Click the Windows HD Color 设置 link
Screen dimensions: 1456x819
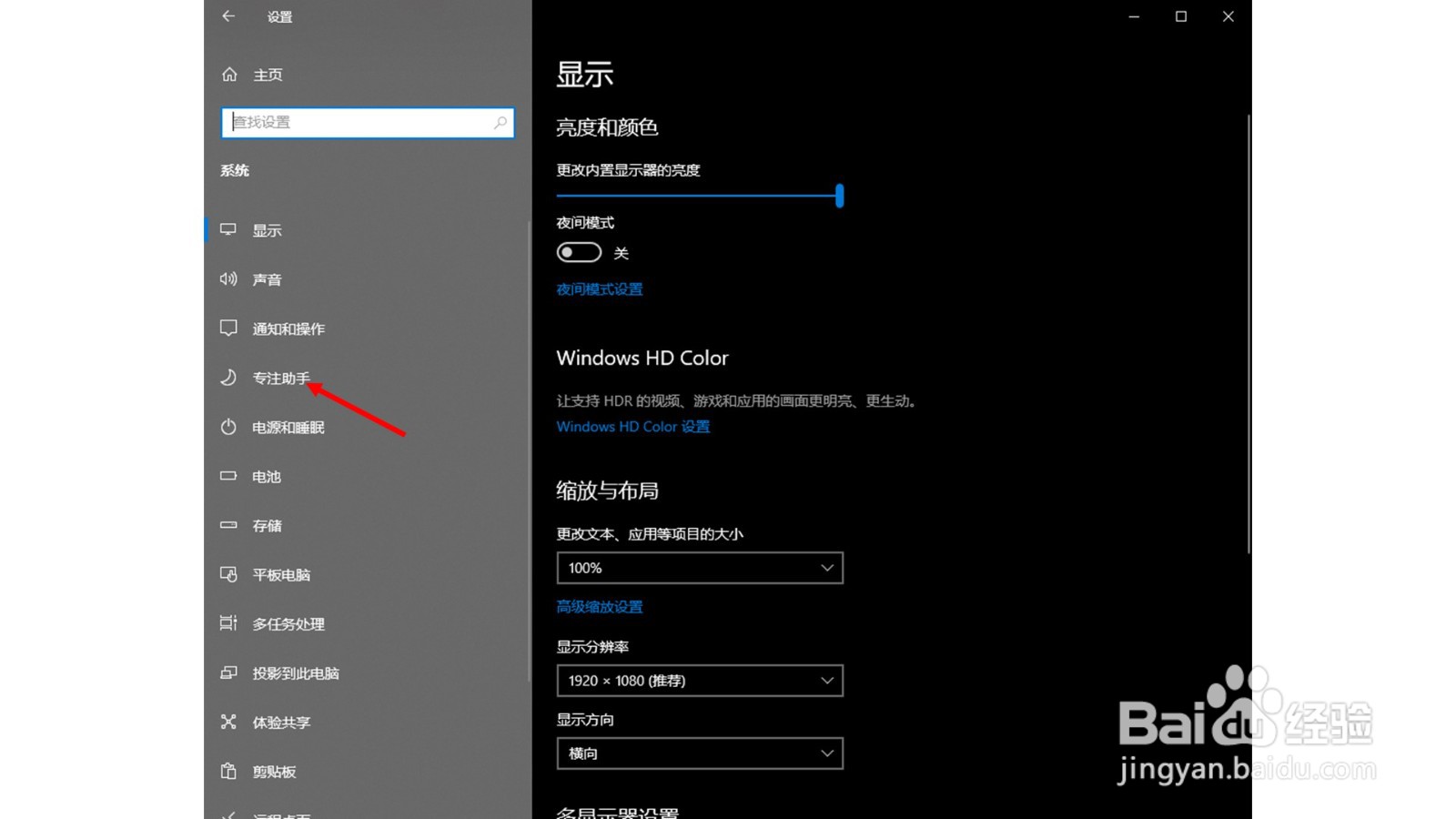pyautogui.click(x=632, y=426)
